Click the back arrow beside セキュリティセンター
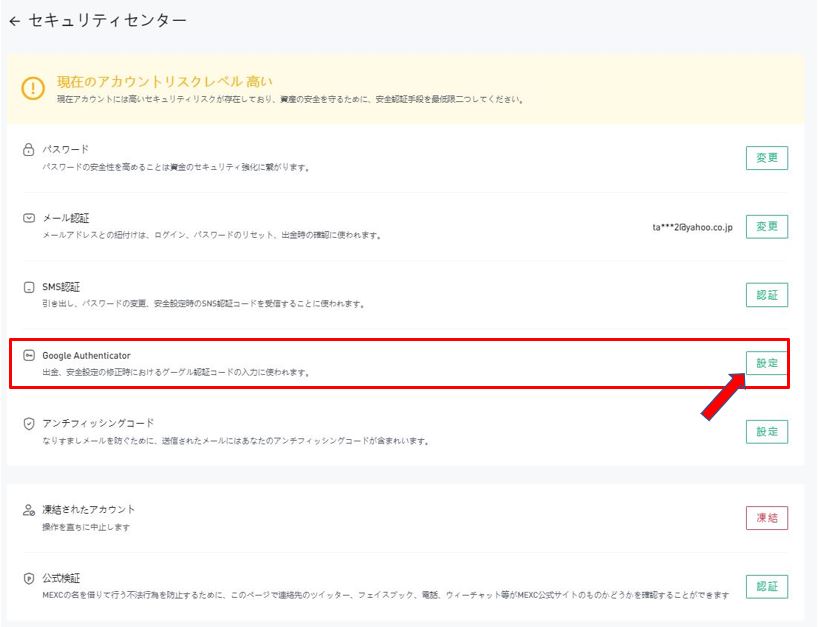This screenshot has height=627, width=819. tap(14, 21)
